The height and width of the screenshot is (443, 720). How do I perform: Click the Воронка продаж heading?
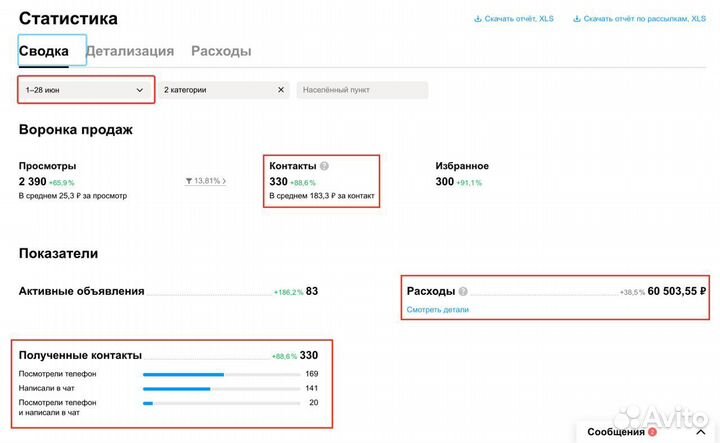(76, 130)
